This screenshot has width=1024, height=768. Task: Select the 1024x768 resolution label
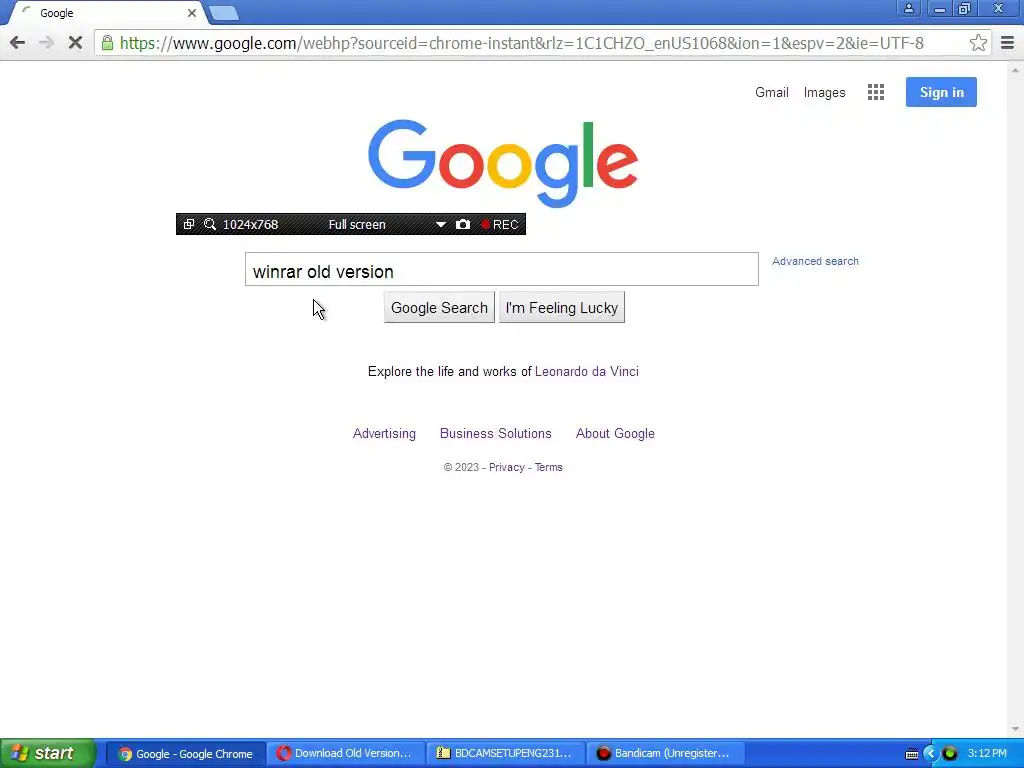tap(250, 224)
